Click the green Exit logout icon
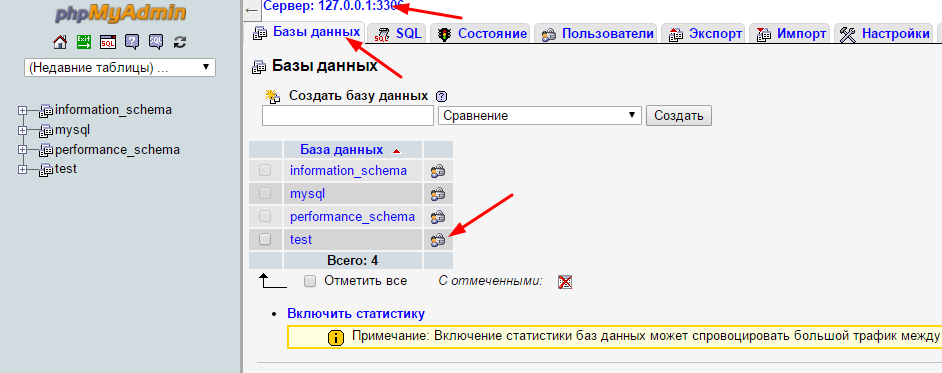This screenshot has width=942, height=373. (x=84, y=42)
